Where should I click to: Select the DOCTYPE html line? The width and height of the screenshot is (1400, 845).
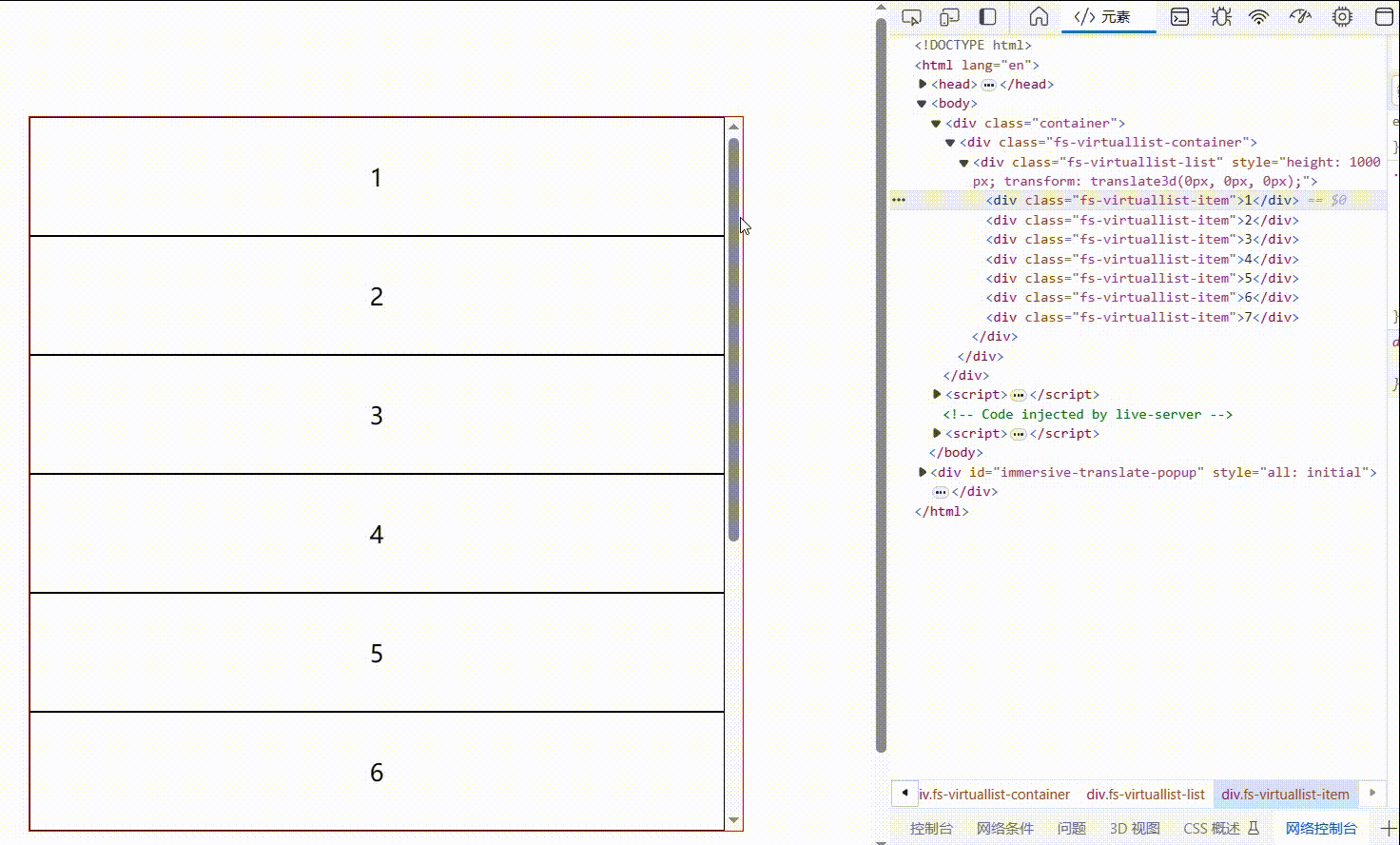(973, 45)
